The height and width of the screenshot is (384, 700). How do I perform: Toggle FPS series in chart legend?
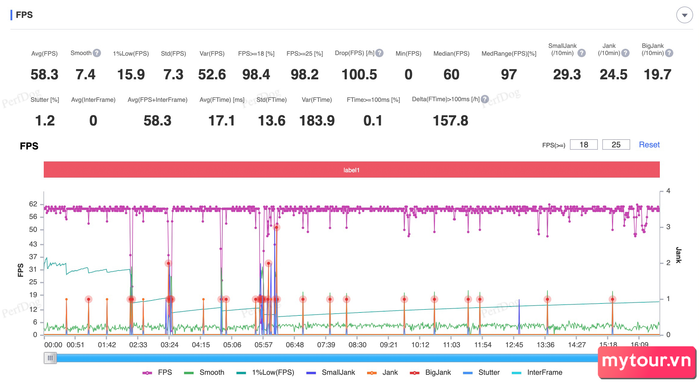pos(157,372)
